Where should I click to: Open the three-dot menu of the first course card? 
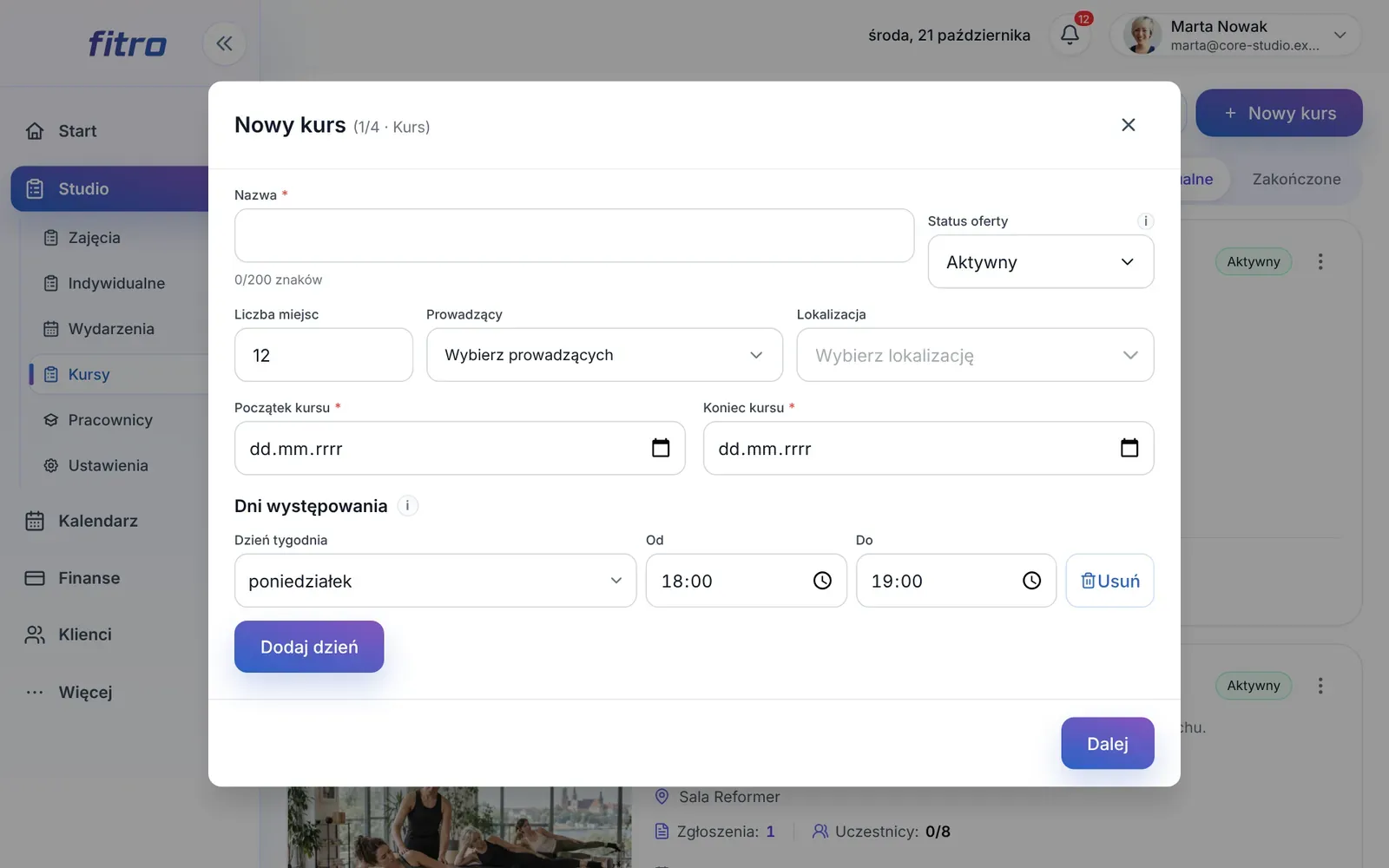click(1320, 261)
